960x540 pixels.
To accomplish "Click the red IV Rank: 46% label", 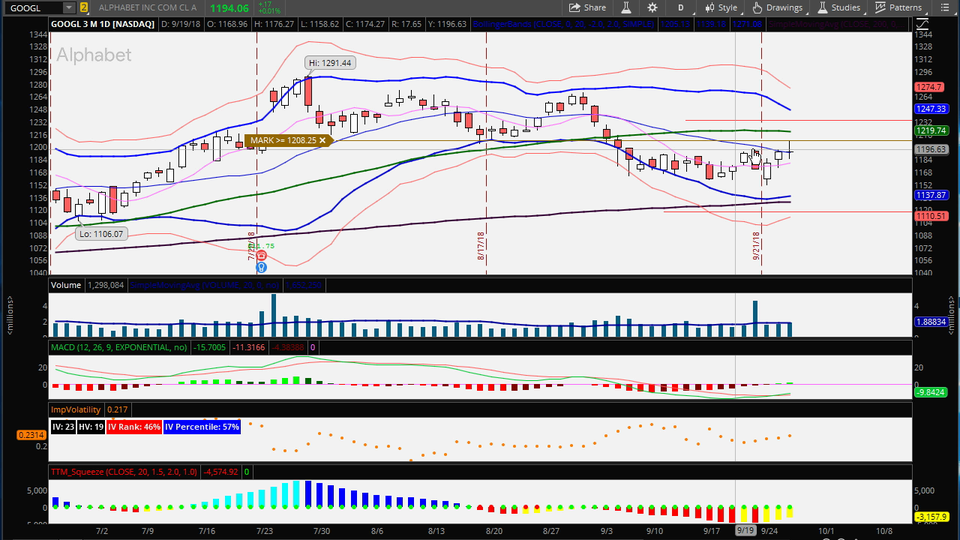I will pyautogui.click(x=132, y=427).
